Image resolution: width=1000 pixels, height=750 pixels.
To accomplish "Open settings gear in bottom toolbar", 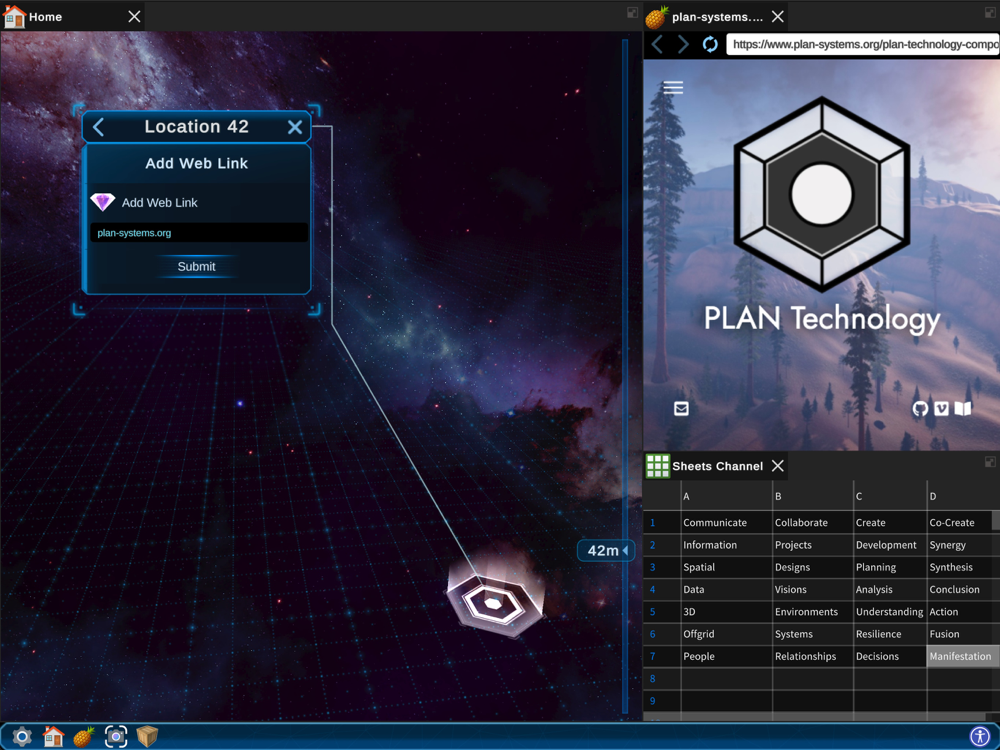I will coord(21,737).
